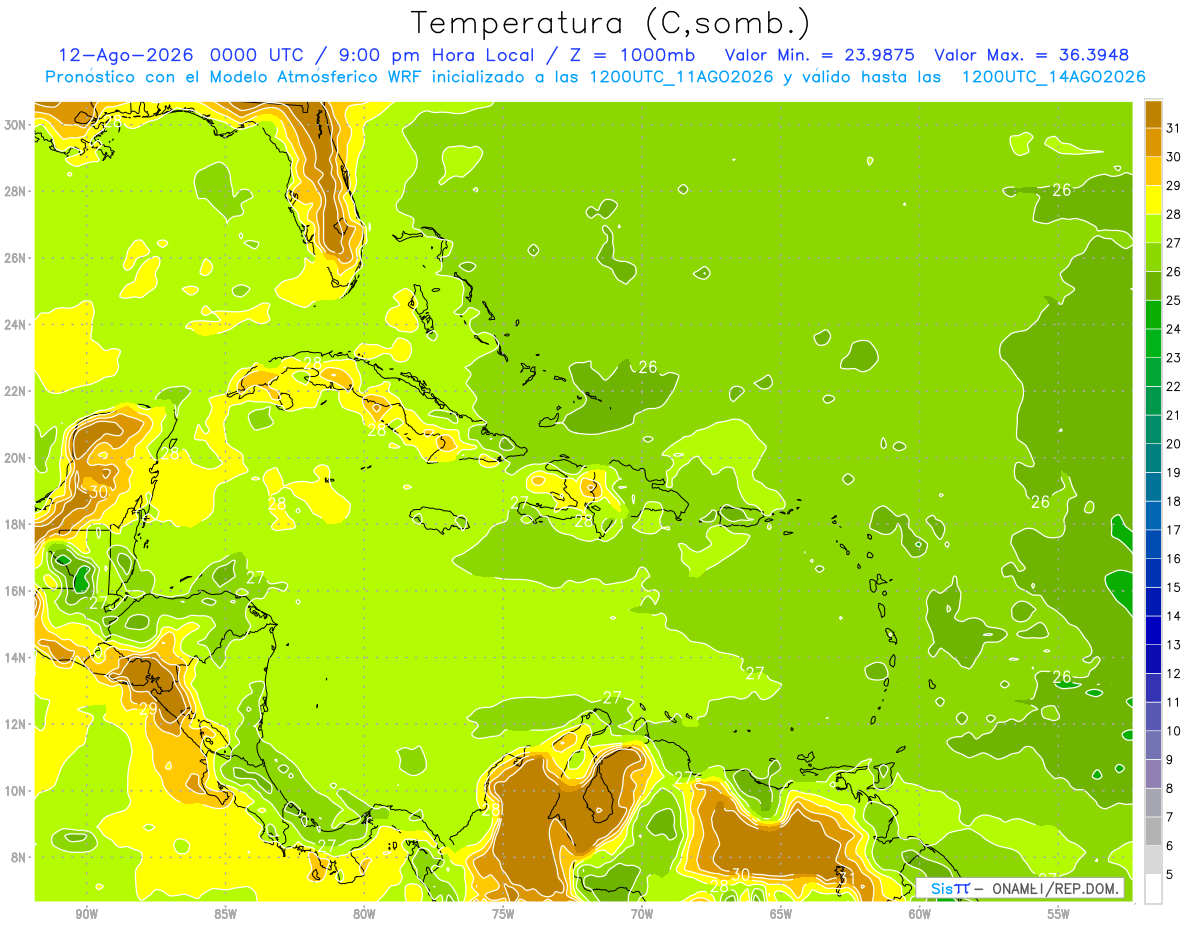Click the 80W longitude axis label
The width and height of the screenshot is (1200, 927).
point(364,914)
